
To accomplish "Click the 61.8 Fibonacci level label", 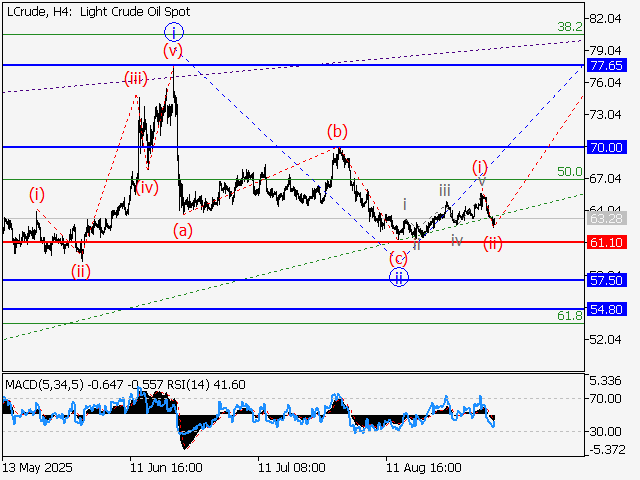I will click(x=569, y=316).
